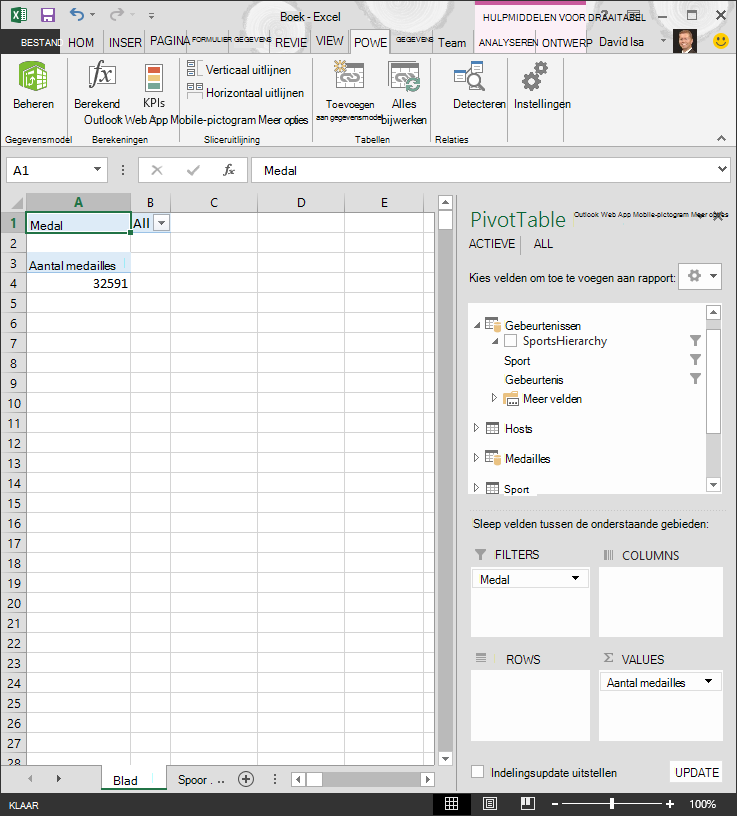Open field list tools gear dropdown
Image resolution: width=737 pixels, height=816 pixels.
[x=700, y=276]
